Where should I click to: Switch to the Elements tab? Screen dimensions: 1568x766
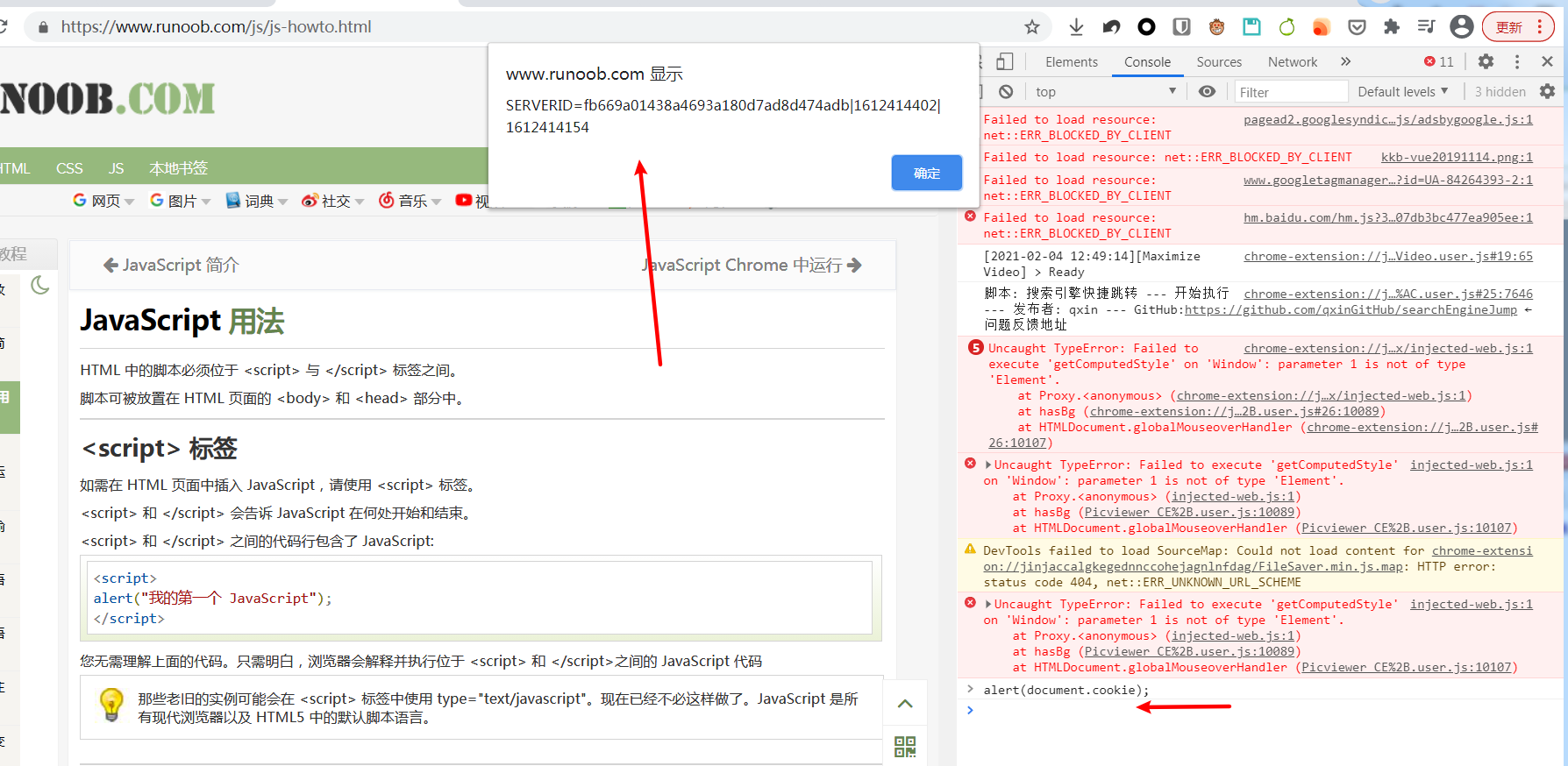(x=1072, y=62)
